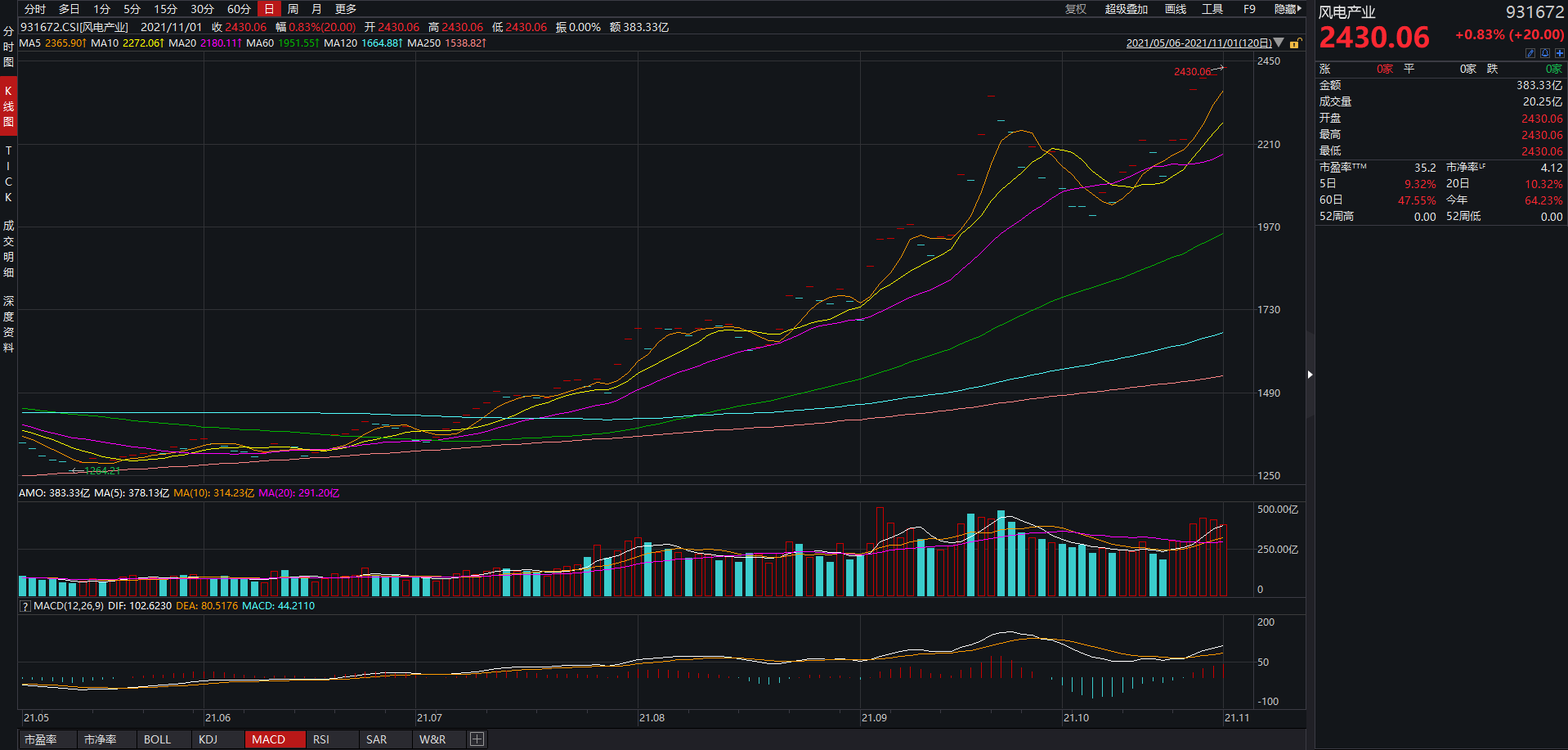Collapse the right panel with the arrow handle

point(1310,375)
